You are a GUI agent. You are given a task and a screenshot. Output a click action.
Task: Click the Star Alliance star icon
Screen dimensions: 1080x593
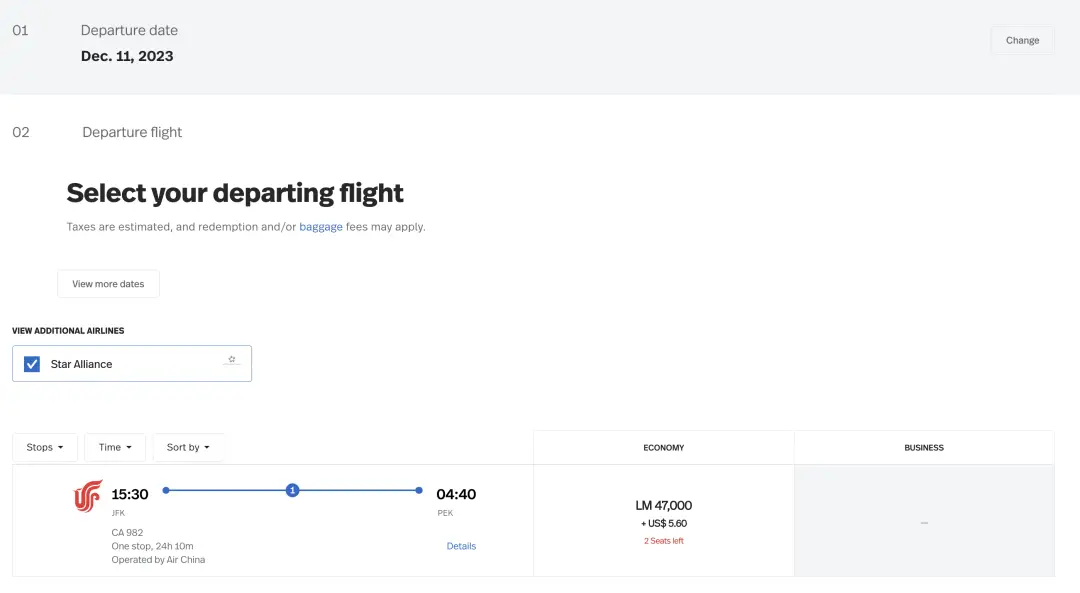click(232, 360)
